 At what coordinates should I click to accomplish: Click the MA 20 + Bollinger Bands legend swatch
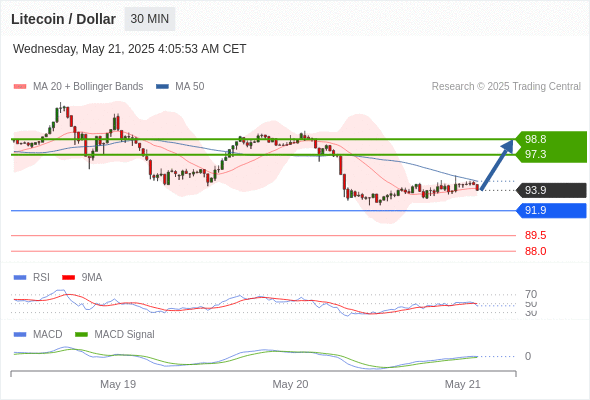click(x=20, y=87)
